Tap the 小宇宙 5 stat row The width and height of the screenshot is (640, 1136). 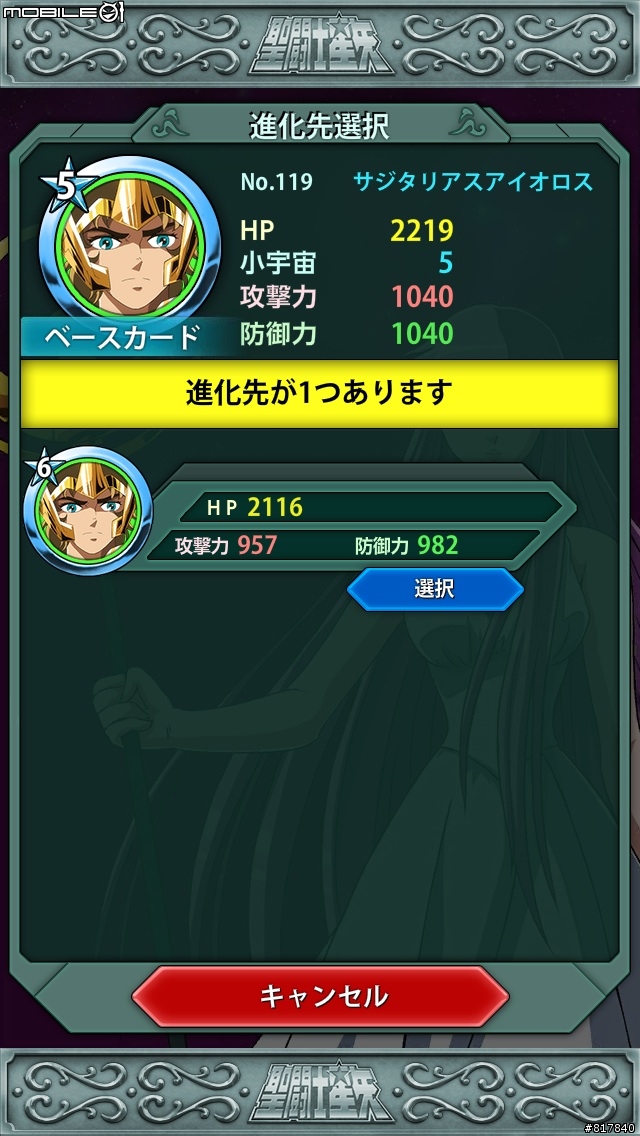coord(346,264)
